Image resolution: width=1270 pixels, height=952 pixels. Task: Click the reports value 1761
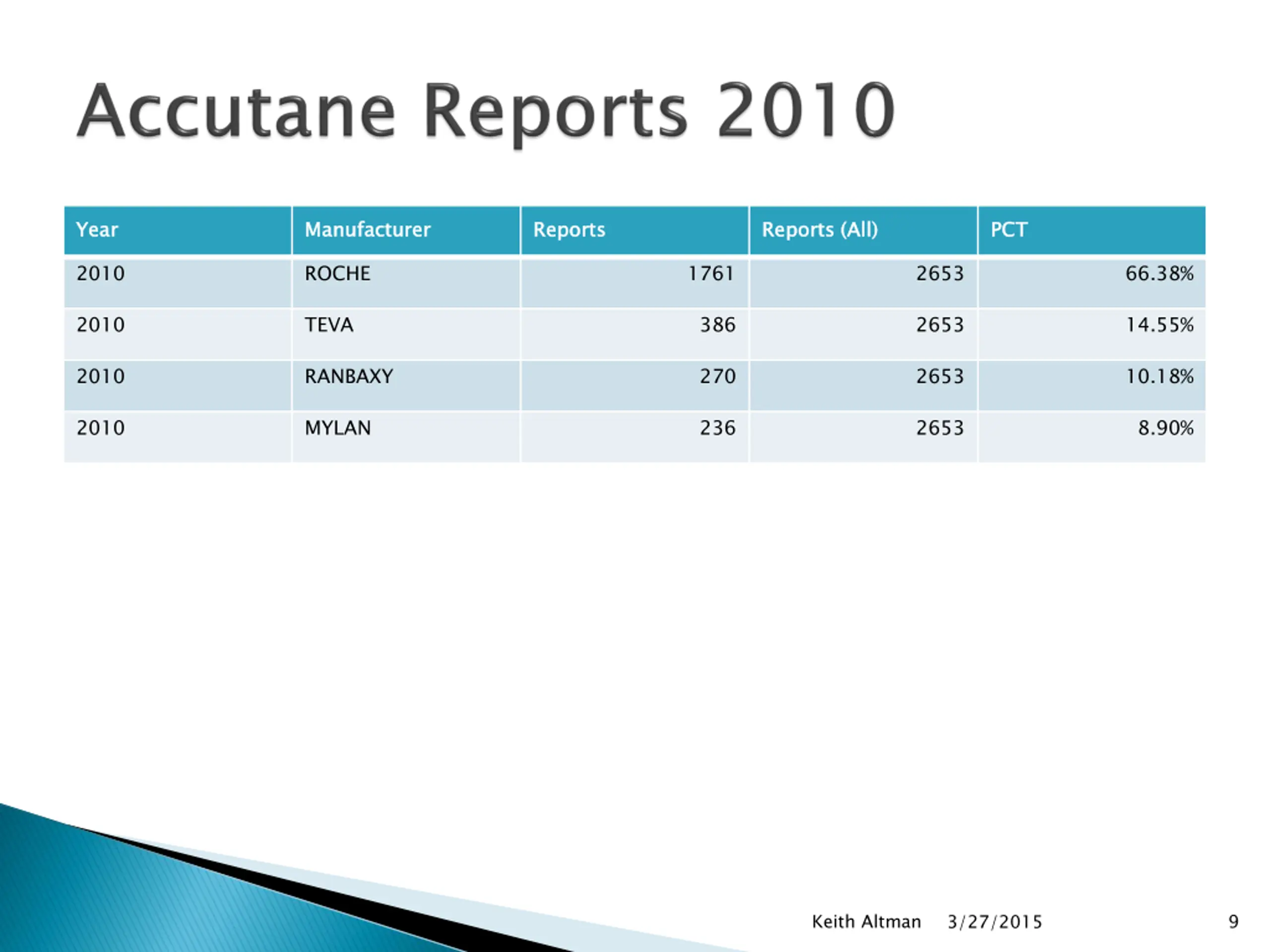712,273
